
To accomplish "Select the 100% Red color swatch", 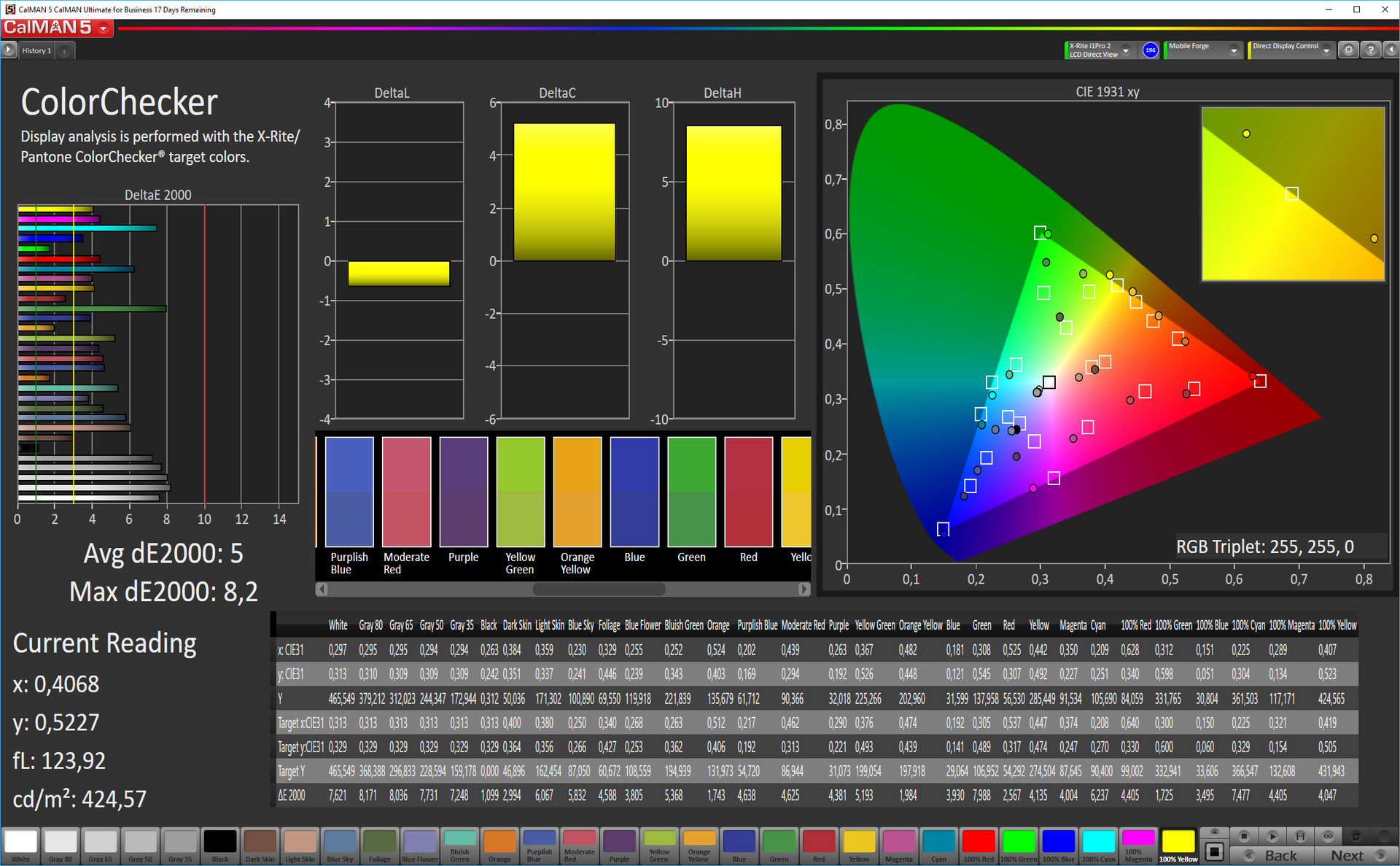I will pos(979,845).
